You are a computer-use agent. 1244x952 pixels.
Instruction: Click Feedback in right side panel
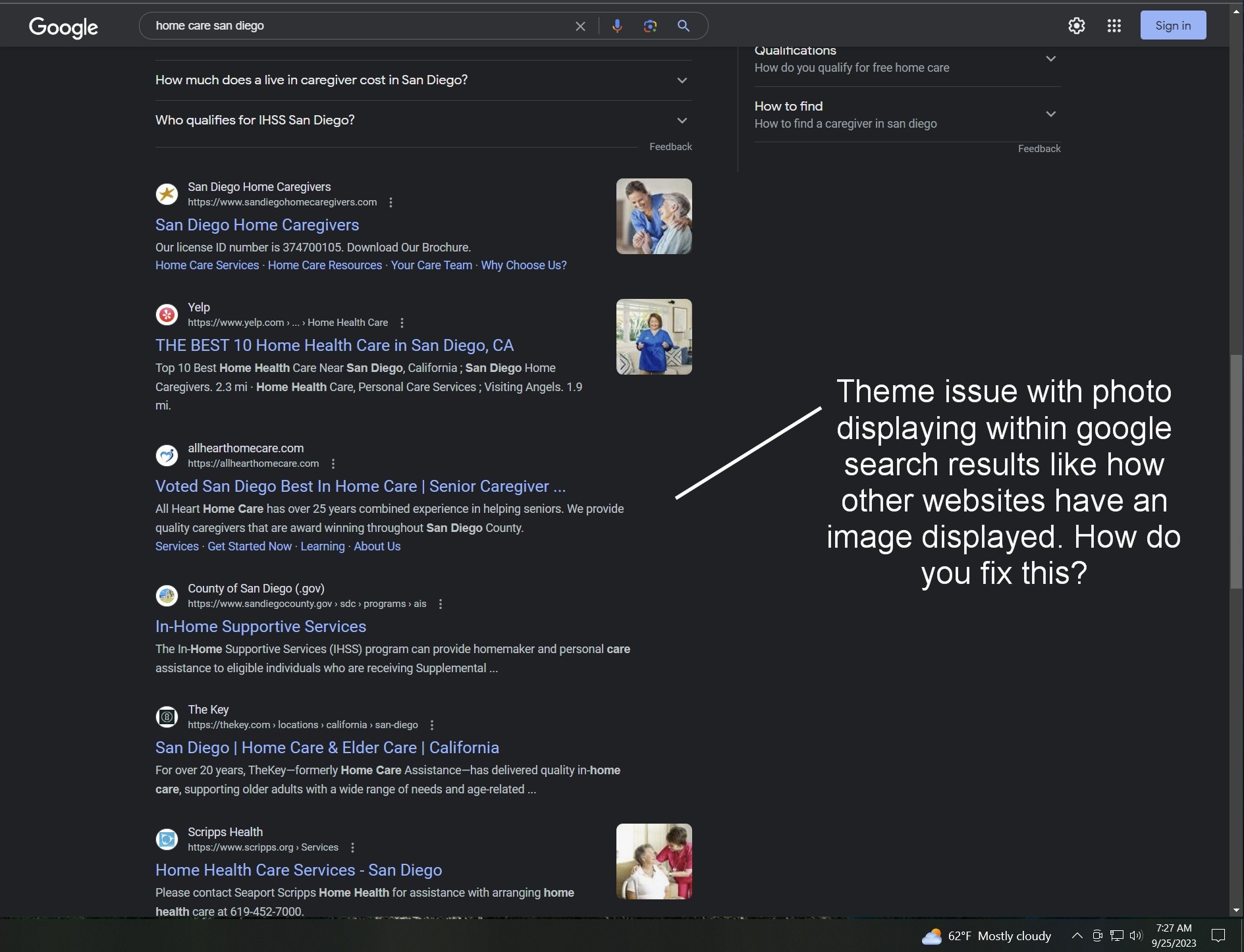1039,149
